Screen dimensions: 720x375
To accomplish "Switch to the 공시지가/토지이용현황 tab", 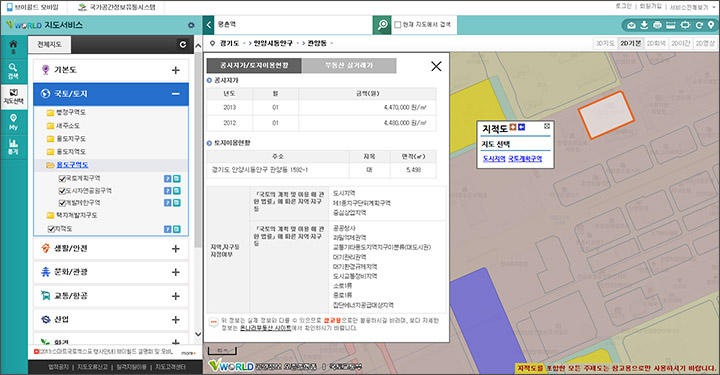I will coord(254,66).
